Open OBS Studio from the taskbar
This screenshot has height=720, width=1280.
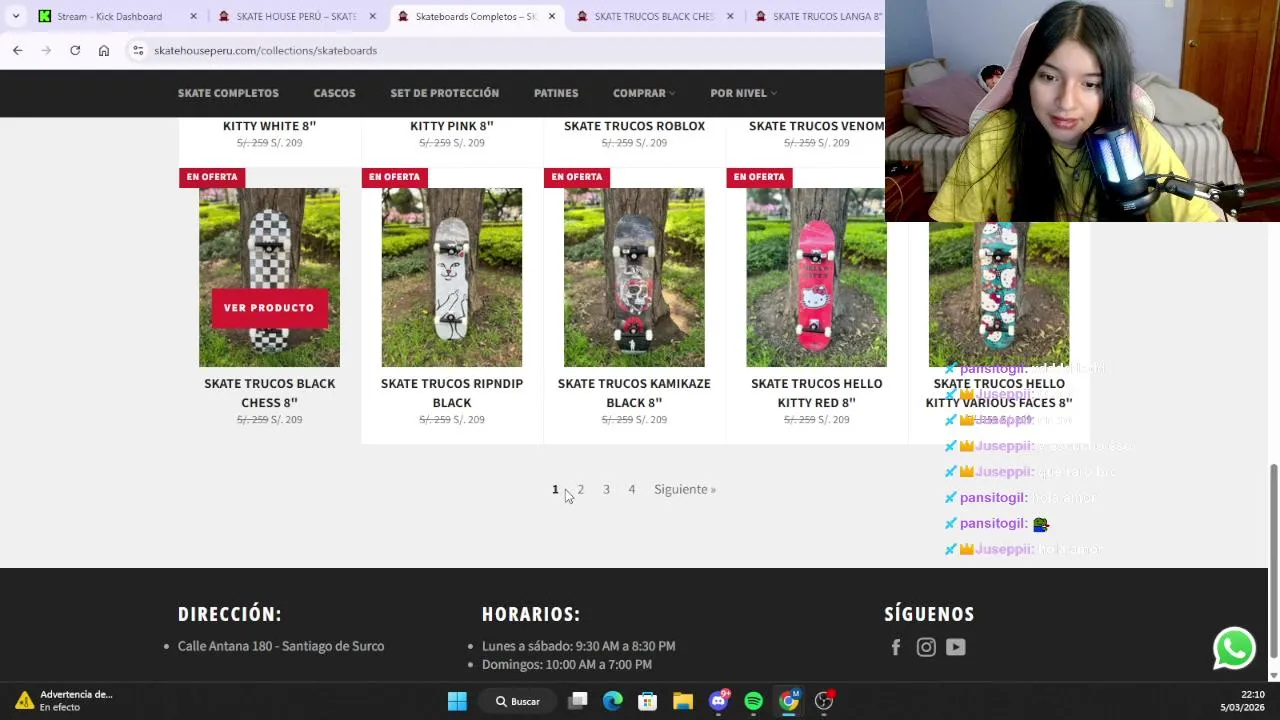click(x=824, y=701)
